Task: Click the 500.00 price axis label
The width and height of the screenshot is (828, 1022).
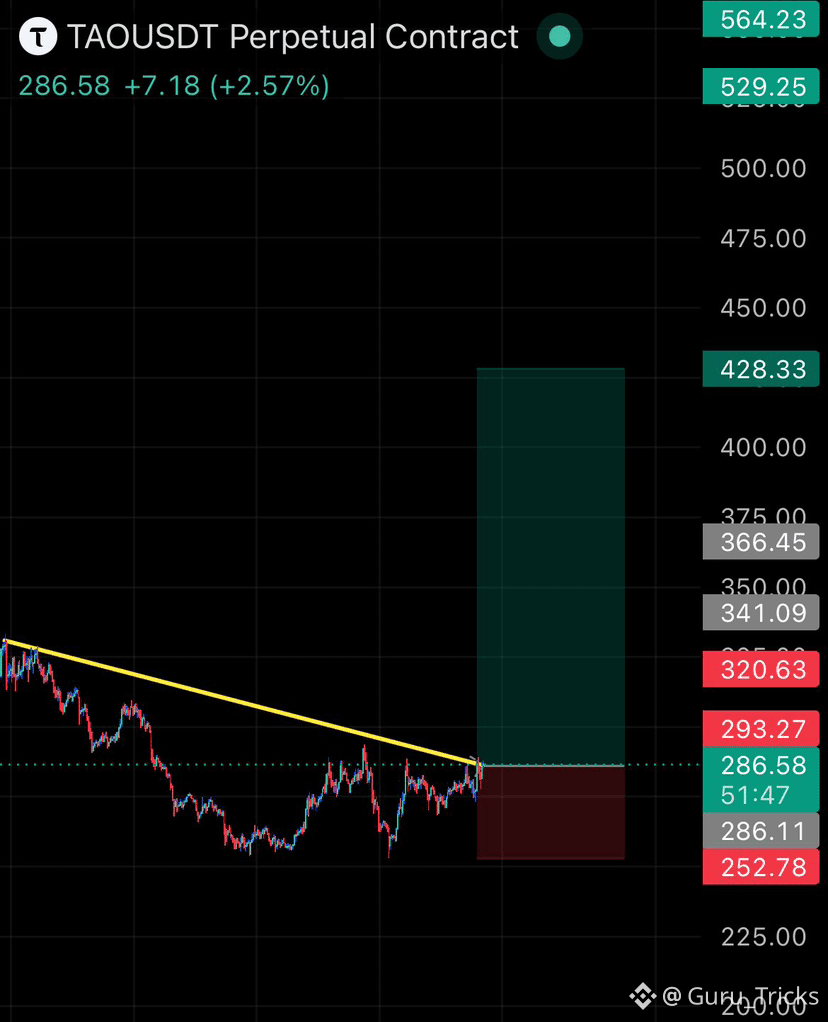Action: tap(763, 168)
